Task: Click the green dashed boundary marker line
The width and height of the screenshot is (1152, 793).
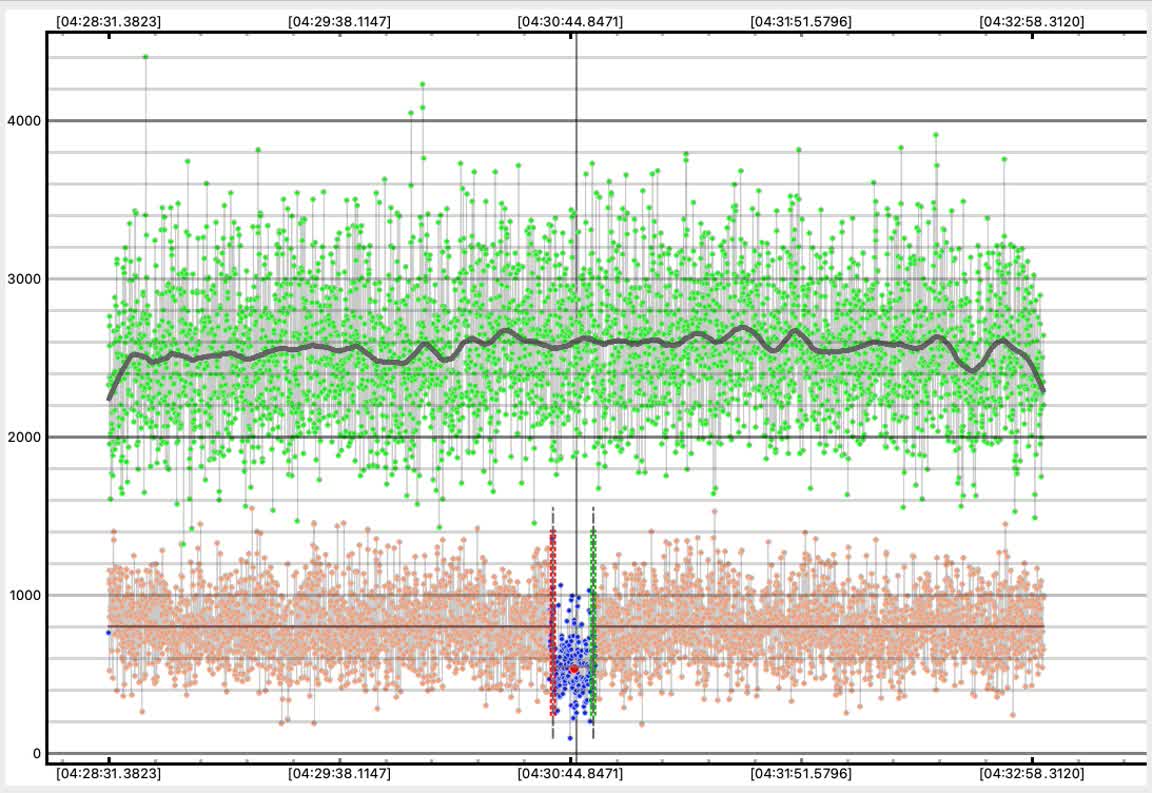Action: click(x=593, y=620)
